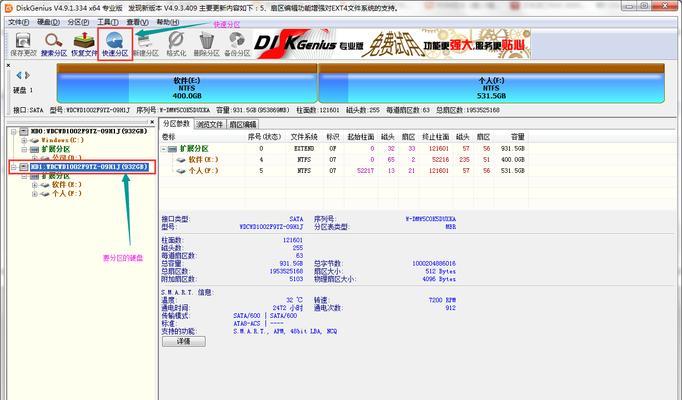Click the 2472 小时 power-on time value
Viewport: 682px width, 400px height.
point(288,308)
